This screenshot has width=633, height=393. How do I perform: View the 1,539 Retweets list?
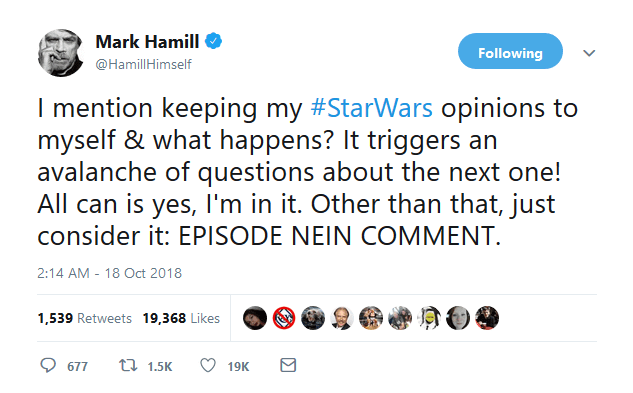tap(85, 318)
